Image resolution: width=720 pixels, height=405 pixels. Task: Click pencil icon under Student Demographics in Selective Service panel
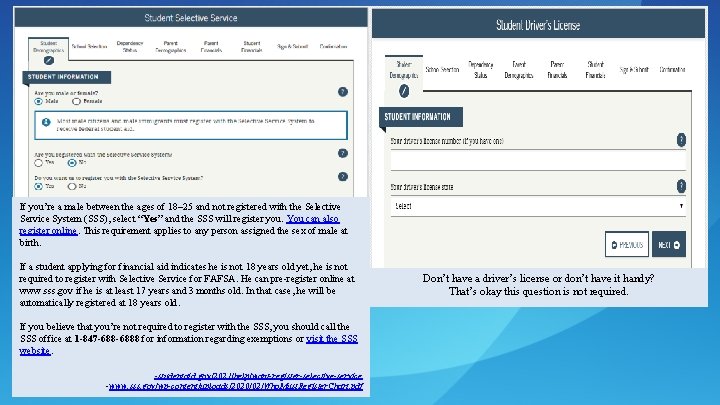(x=49, y=60)
